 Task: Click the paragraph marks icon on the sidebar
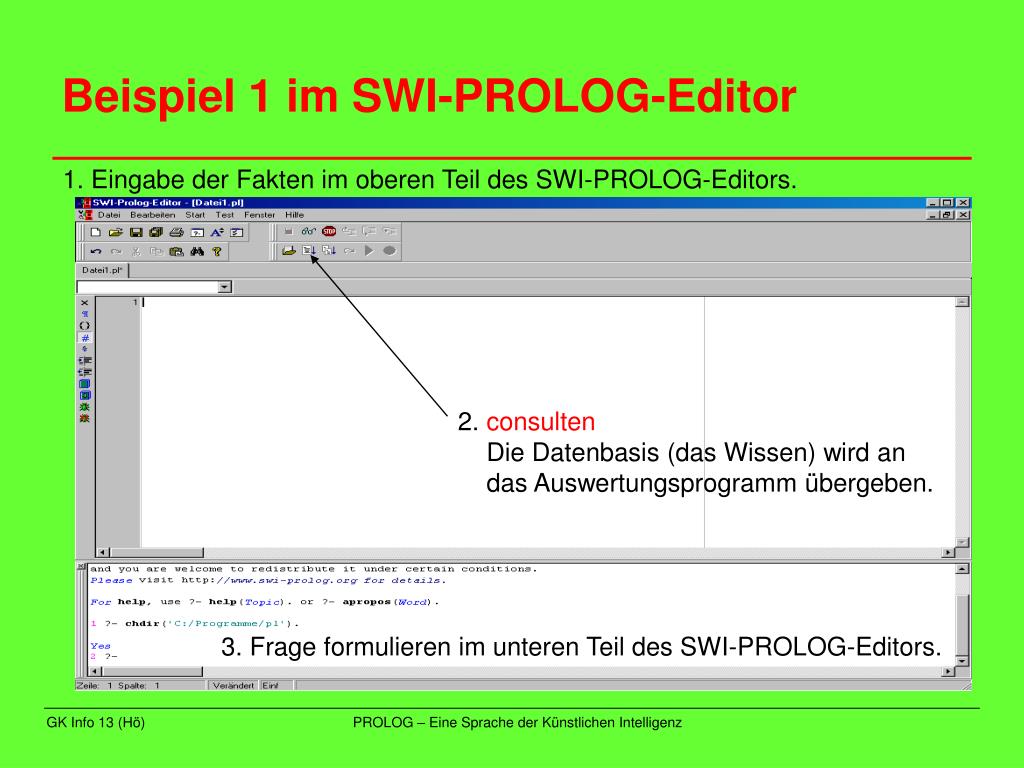[84, 314]
